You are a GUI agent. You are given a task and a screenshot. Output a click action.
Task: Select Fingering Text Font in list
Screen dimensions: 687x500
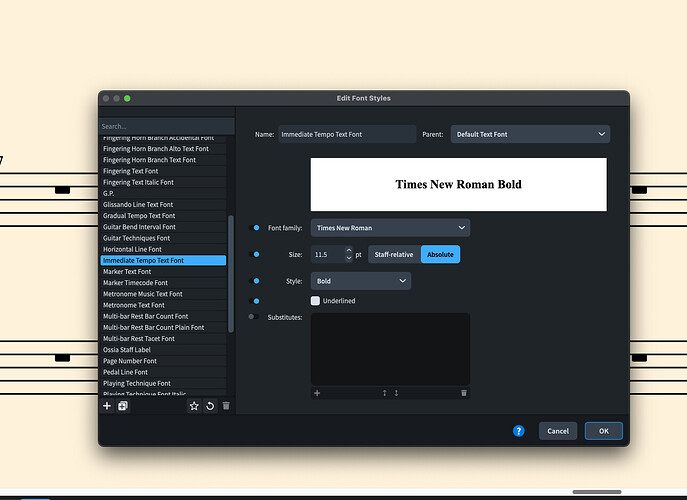[163, 171]
